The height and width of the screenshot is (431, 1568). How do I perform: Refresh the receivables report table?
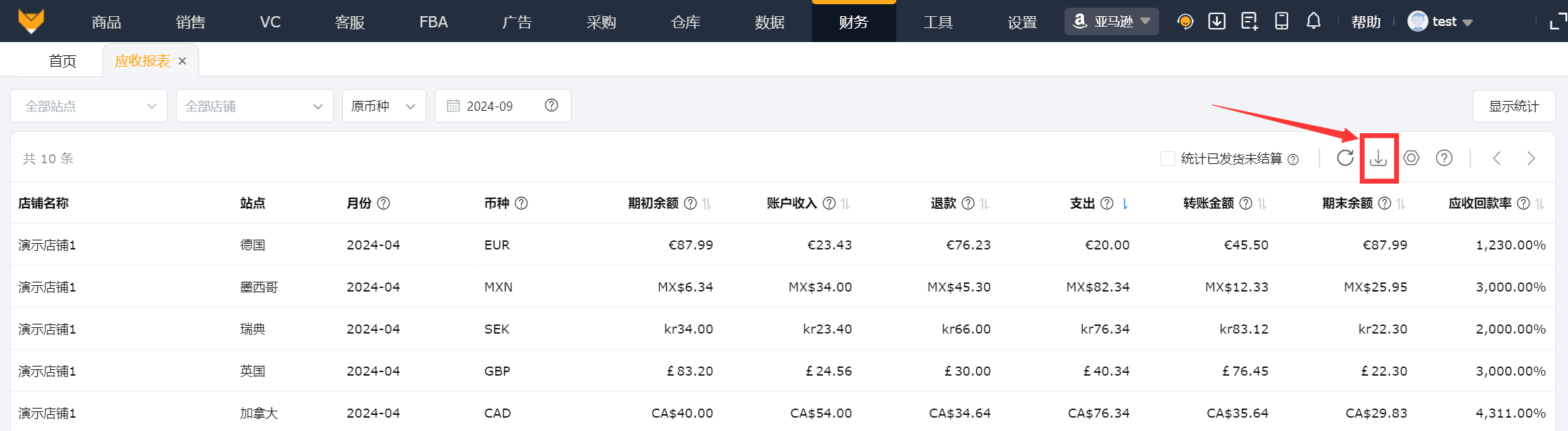click(1345, 158)
